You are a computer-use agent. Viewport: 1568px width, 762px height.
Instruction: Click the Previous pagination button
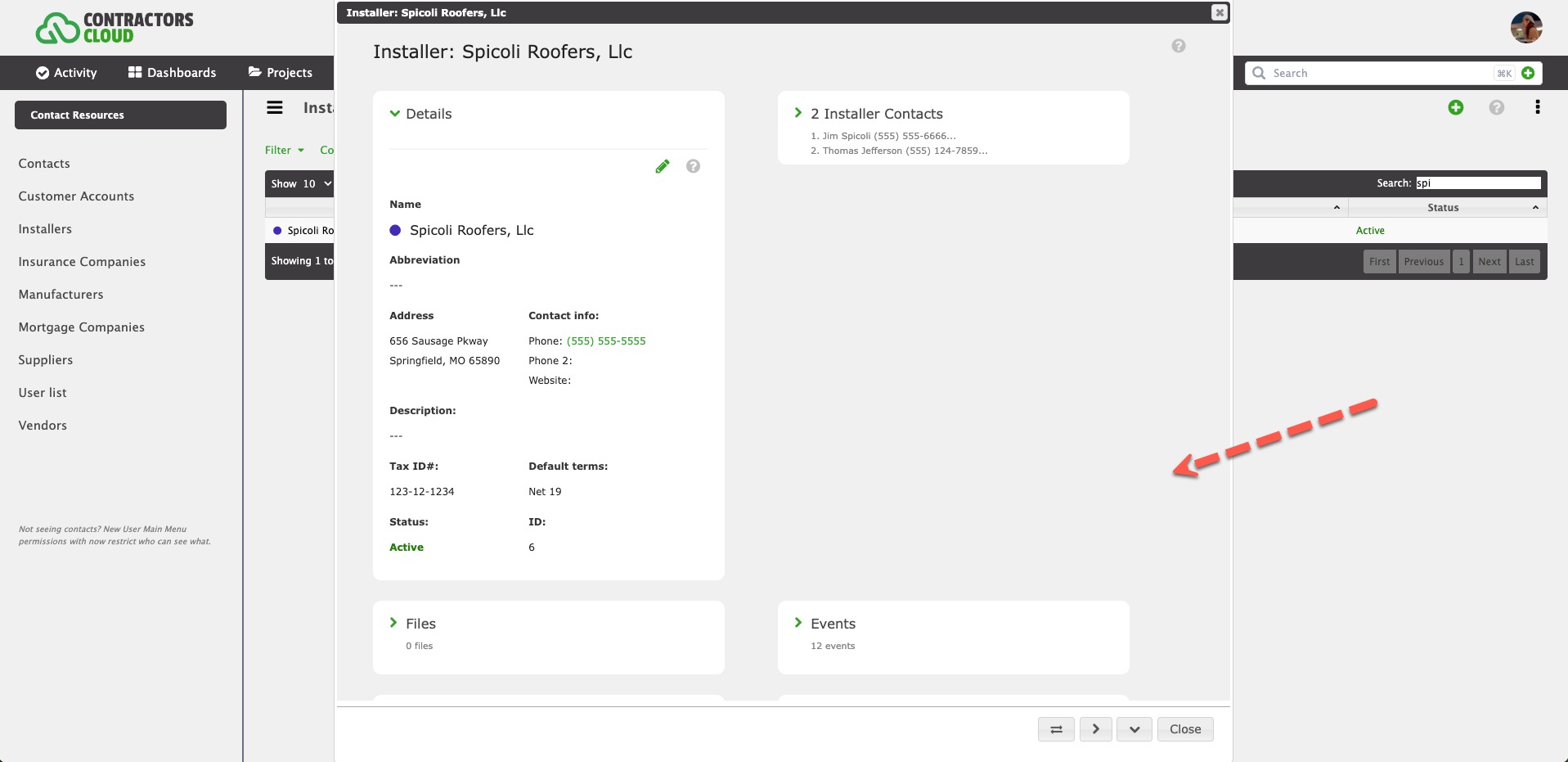coord(1424,262)
